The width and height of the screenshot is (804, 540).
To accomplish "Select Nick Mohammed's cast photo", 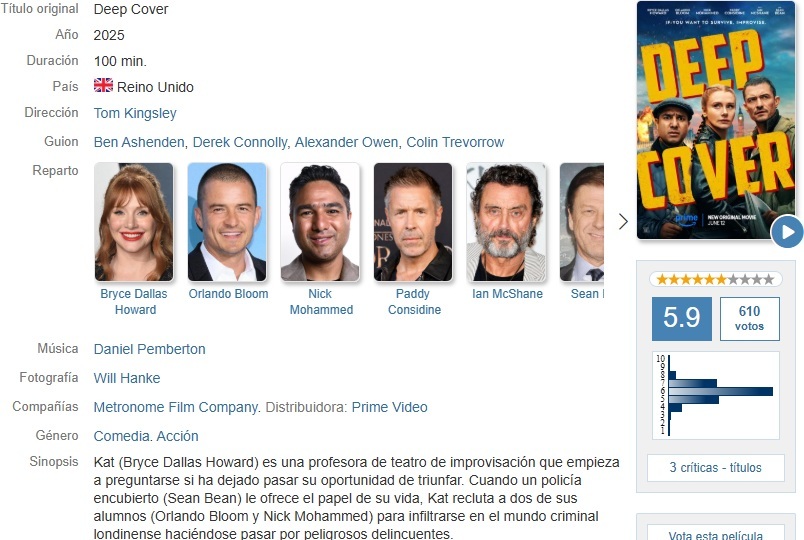I will 320,222.
